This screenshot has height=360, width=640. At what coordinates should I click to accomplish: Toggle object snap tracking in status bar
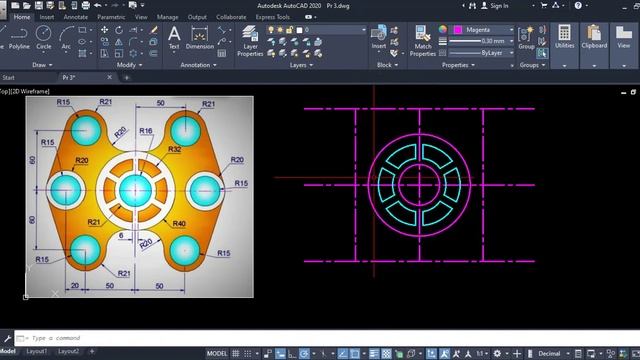(x=342, y=353)
